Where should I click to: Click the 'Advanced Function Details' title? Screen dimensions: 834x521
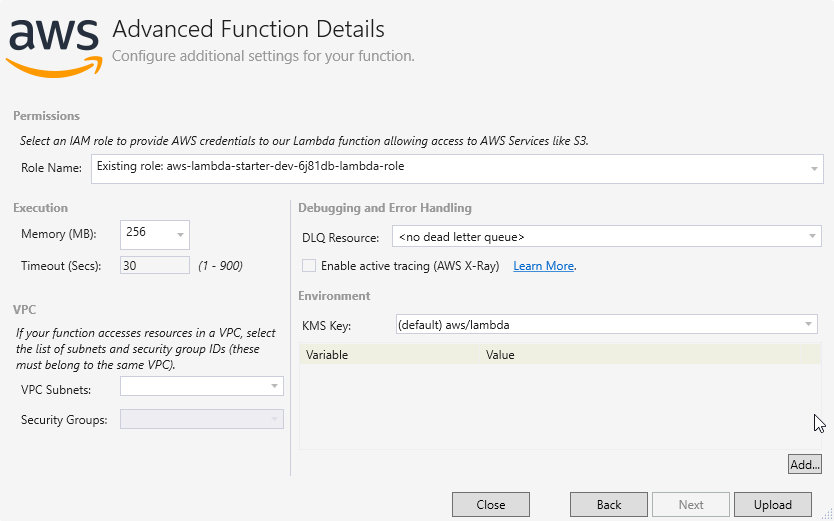[x=248, y=29]
